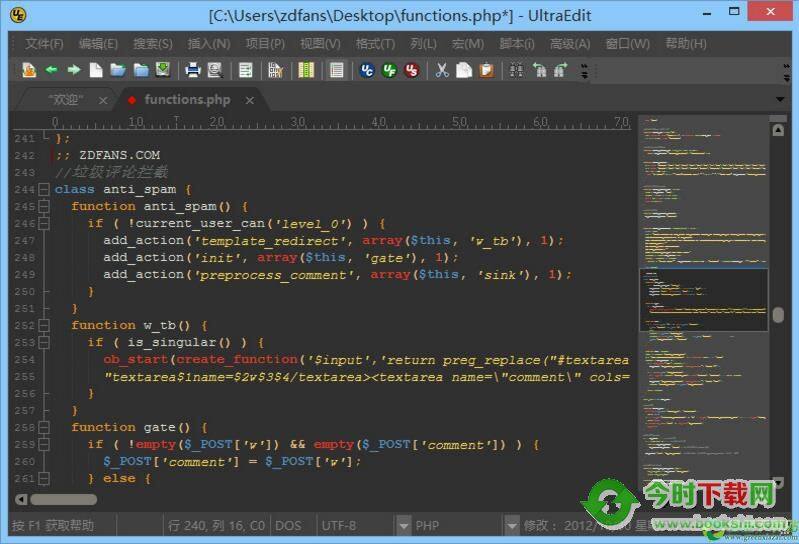Open the 搜索(S) menu
The image size is (799, 544).
coord(153,44)
